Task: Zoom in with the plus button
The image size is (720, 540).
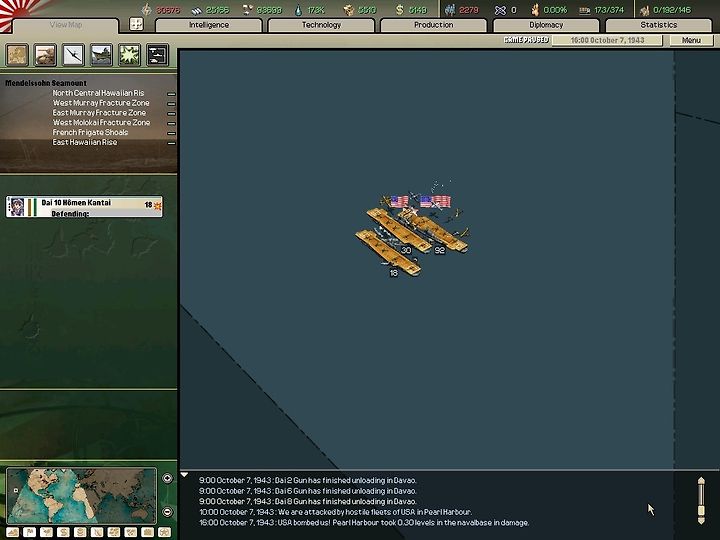Action: coord(167,478)
